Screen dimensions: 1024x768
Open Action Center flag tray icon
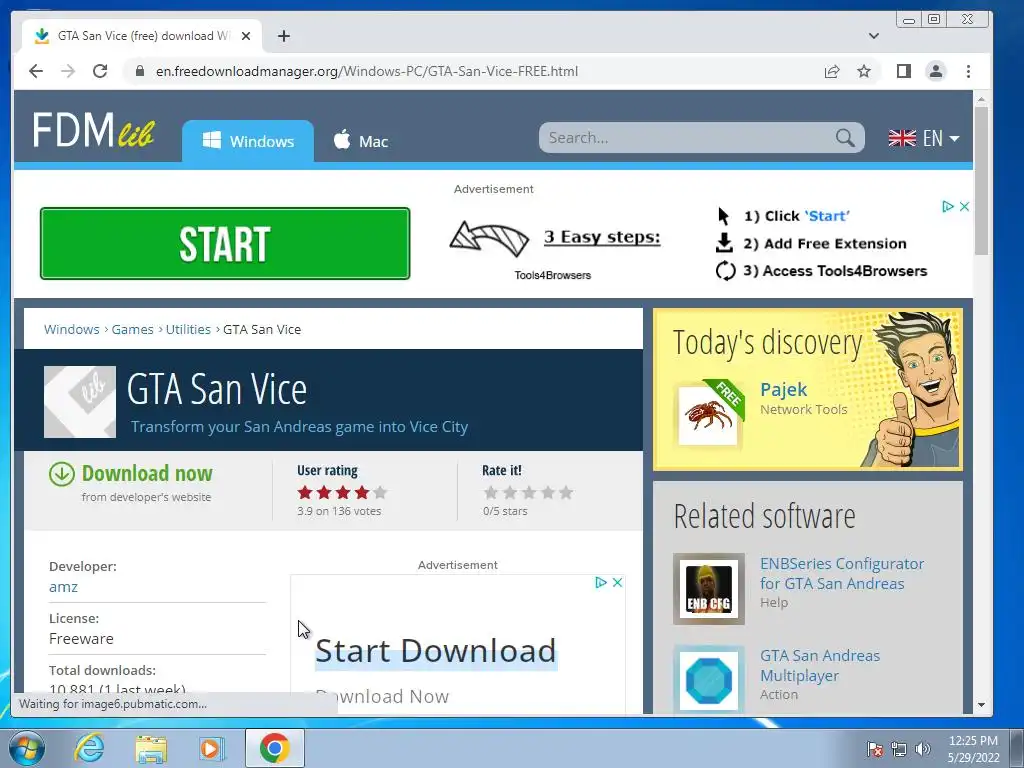click(x=874, y=748)
